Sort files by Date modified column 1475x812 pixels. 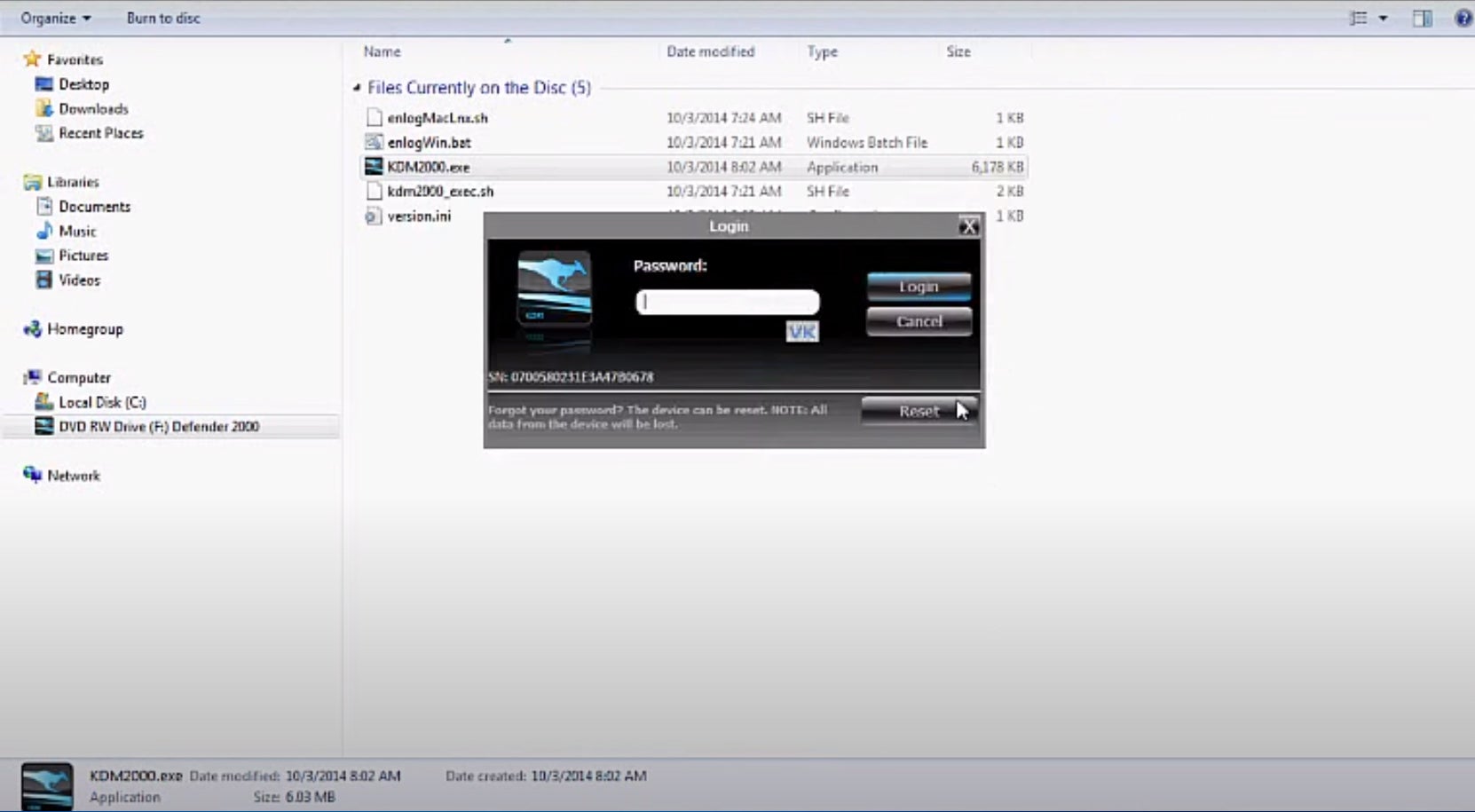coord(710,51)
